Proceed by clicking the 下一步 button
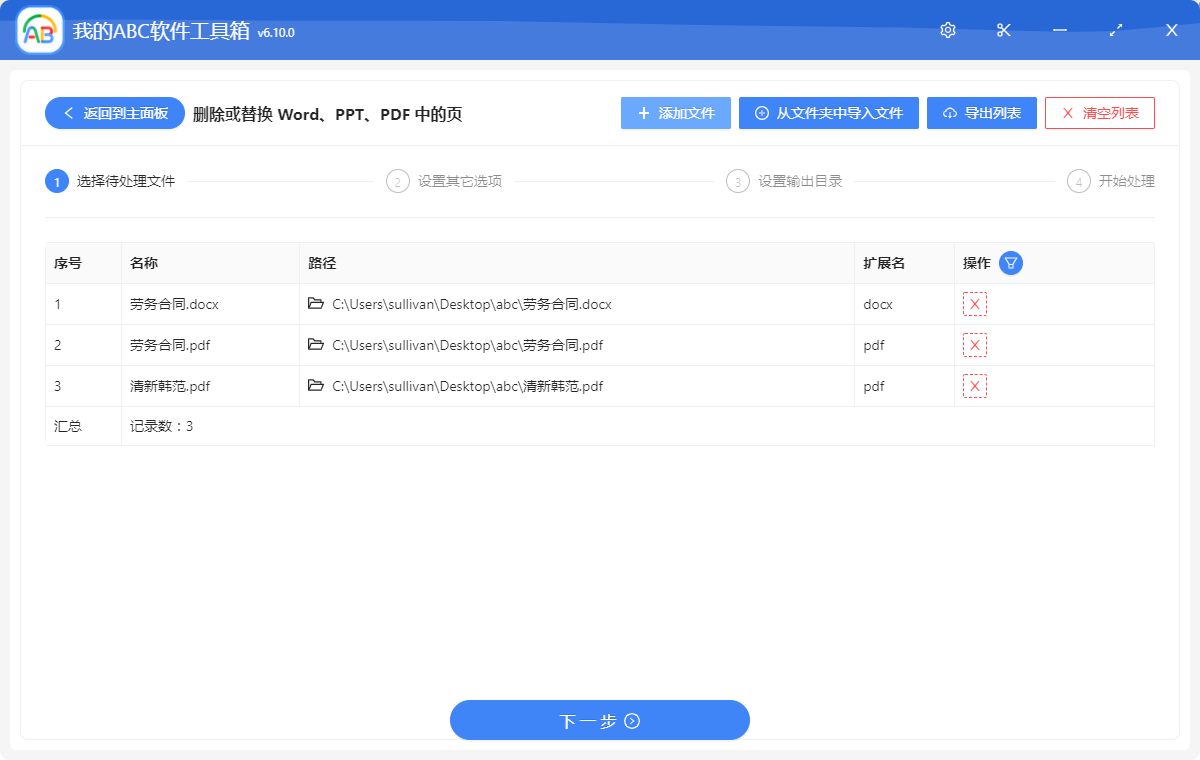This screenshot has width=1200, height=760. pos(599,720)
